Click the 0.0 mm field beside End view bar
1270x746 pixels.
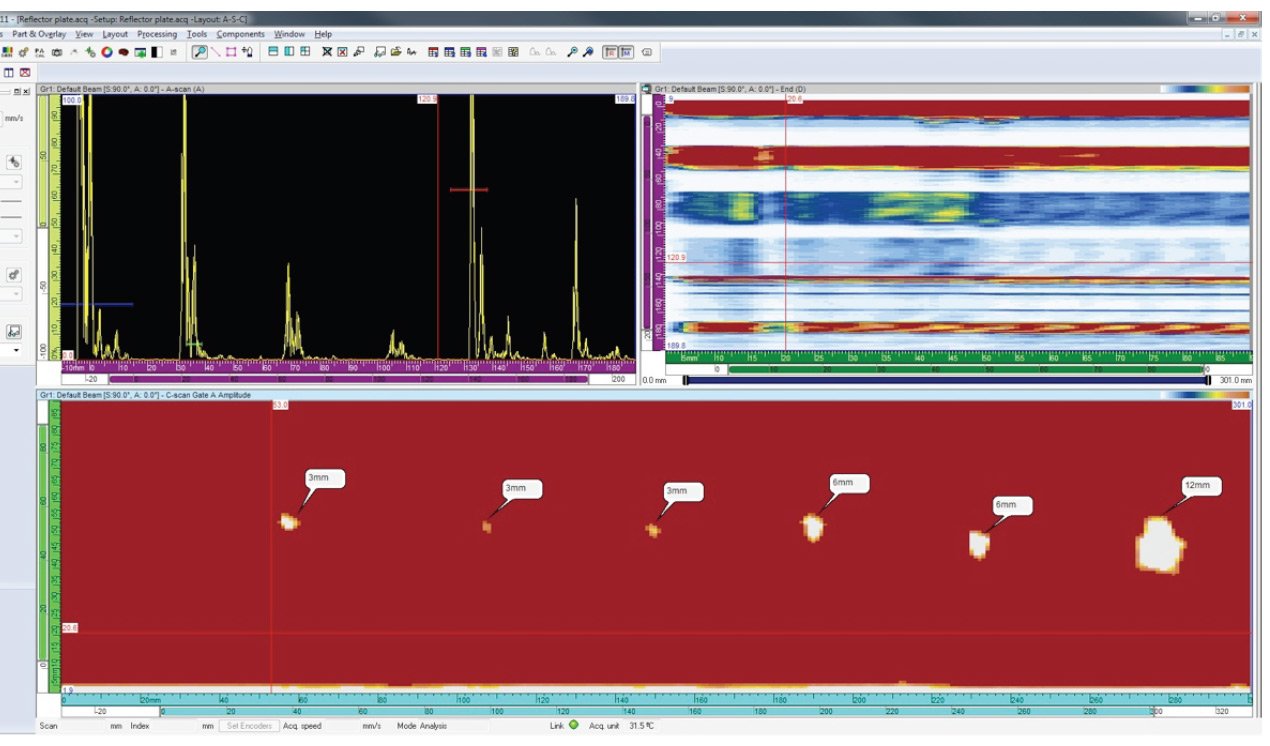656,379
